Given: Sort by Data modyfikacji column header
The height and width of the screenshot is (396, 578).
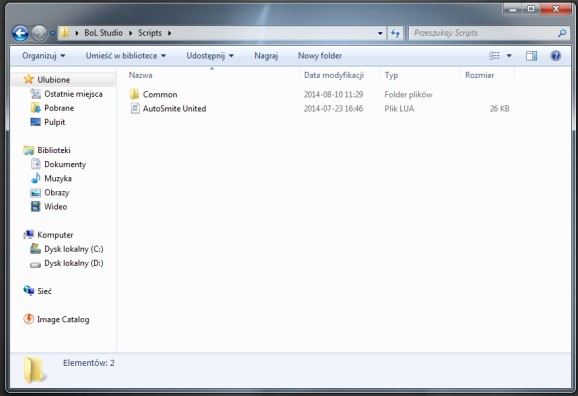Looking at the screenshot, I should click(x=334, y=75).
